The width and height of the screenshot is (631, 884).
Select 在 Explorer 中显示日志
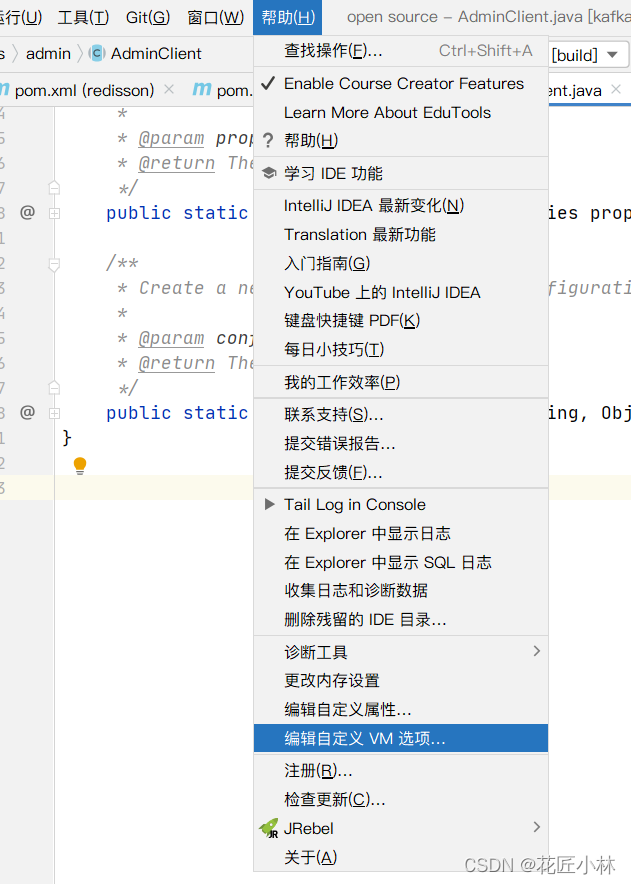(401, 533)
